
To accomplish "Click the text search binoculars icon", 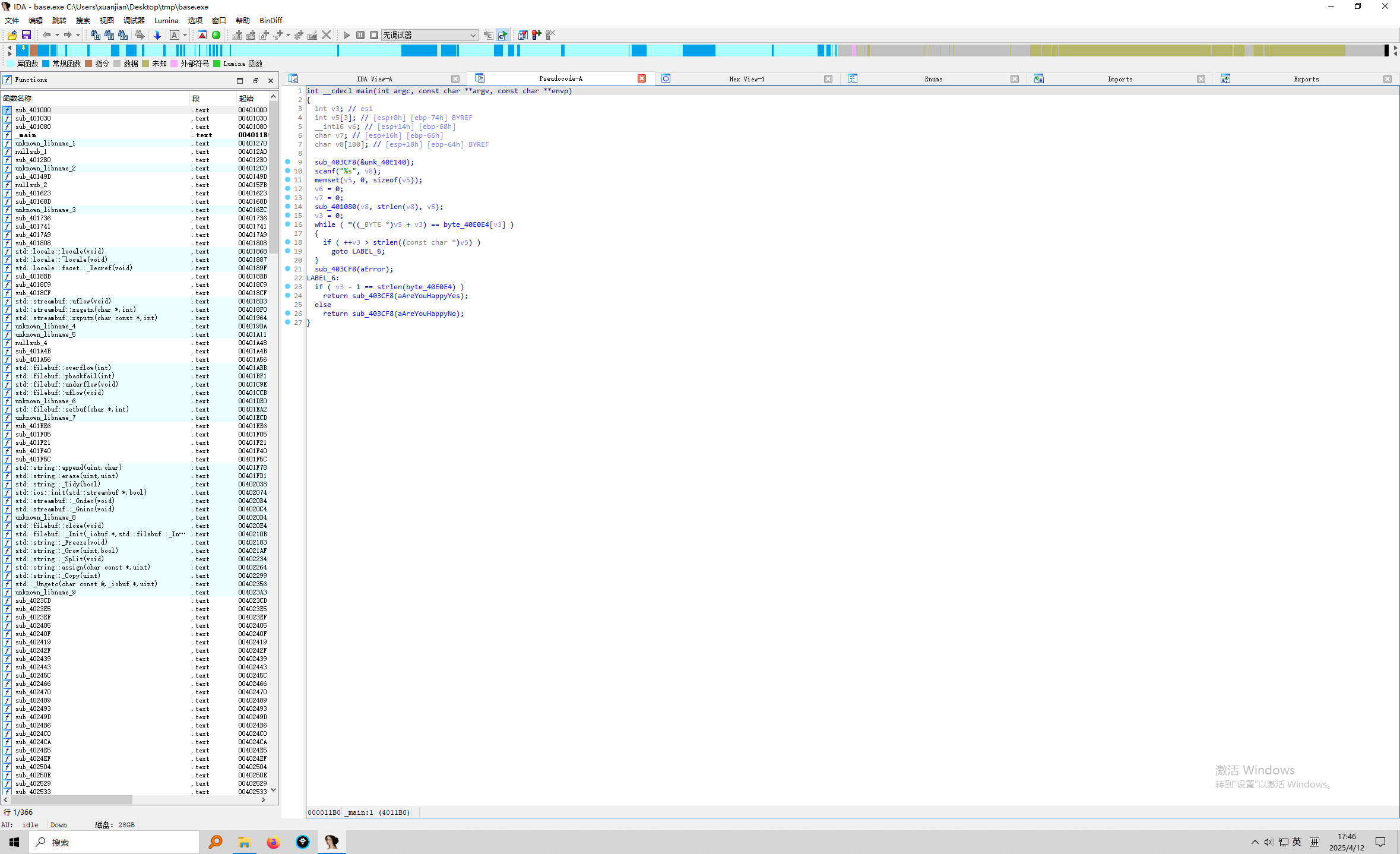I will [x=109, y=35].
